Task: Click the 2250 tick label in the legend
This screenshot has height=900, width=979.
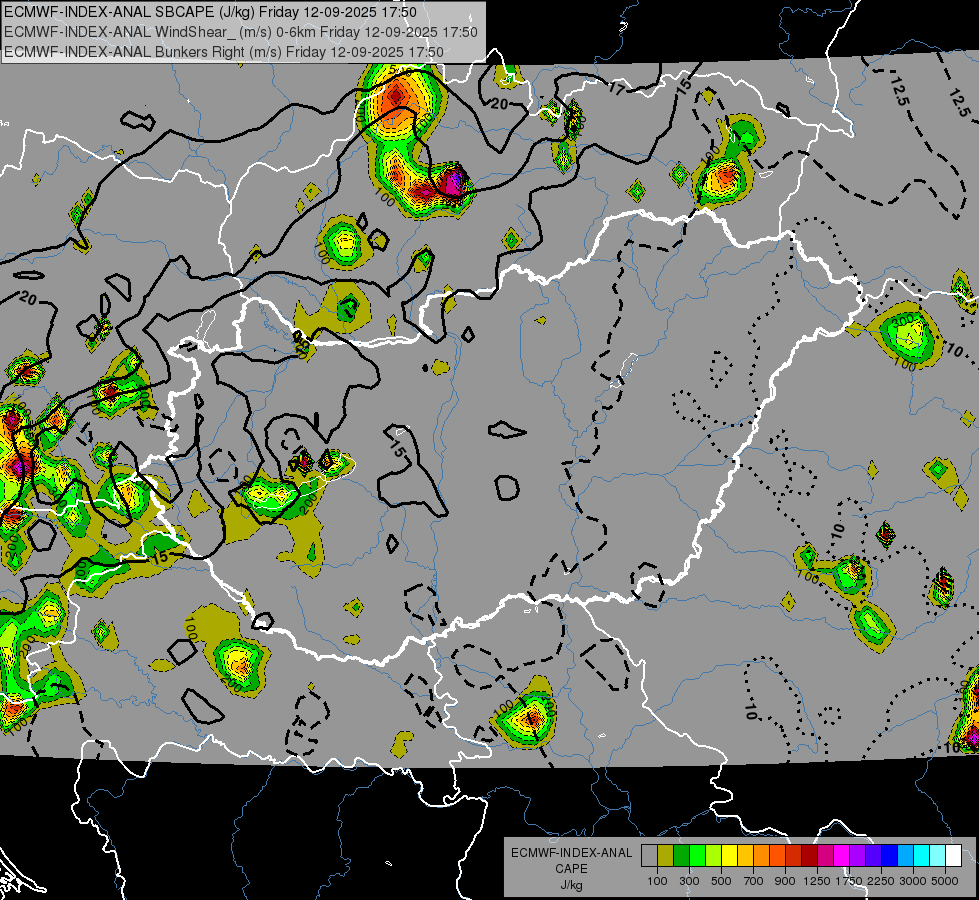Action: pyautogui.click(x=882, y=881)
